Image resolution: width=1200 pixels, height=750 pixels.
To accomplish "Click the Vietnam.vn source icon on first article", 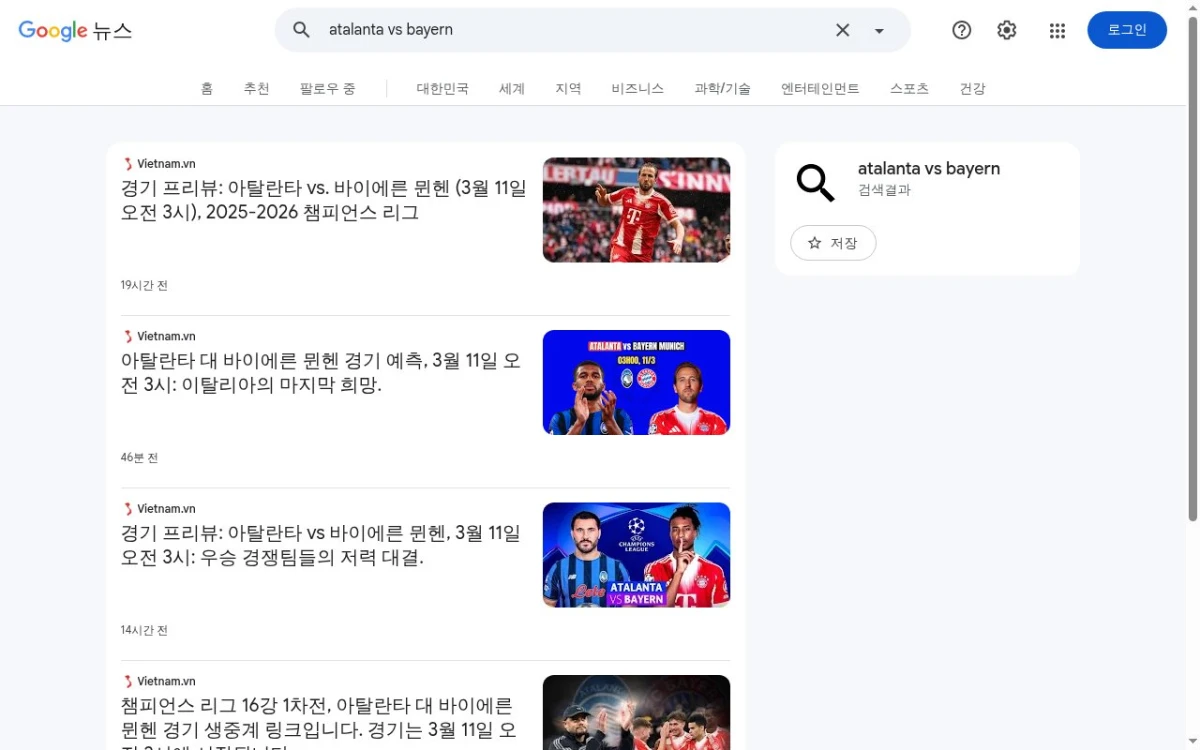I will (x=128, y=163).
